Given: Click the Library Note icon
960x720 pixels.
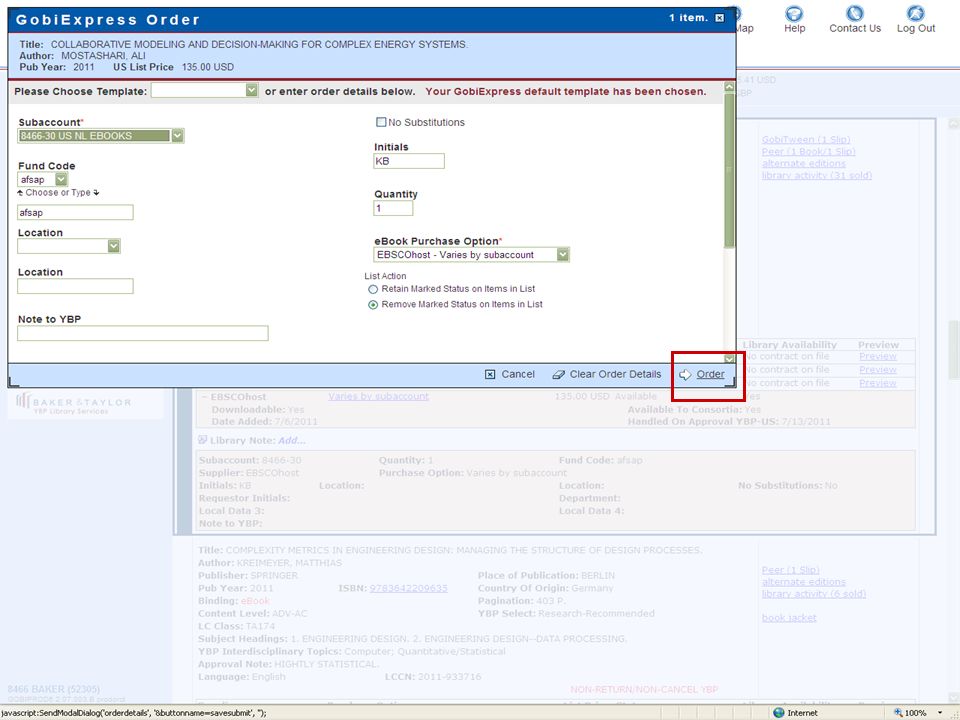Looking at the screenshot, I should point(203,440).
